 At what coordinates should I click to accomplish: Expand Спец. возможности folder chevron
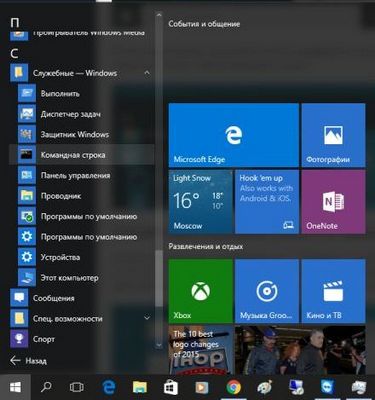[x=147, y=318]
